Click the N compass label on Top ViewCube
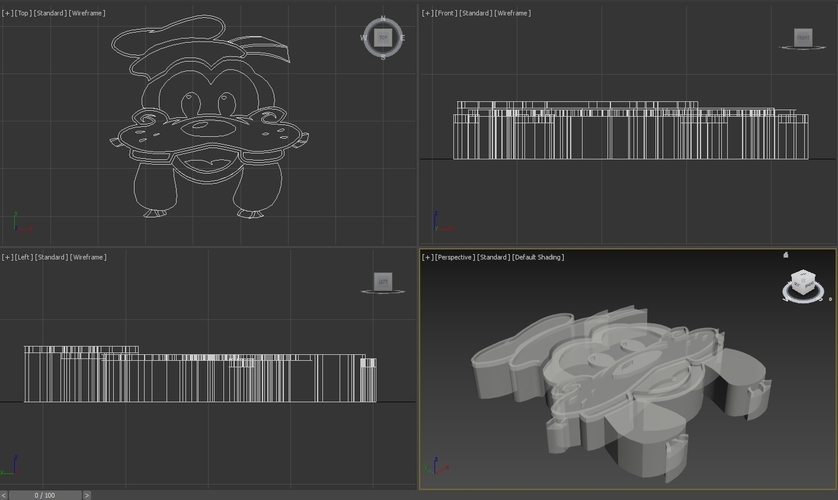 pos(383,19)
